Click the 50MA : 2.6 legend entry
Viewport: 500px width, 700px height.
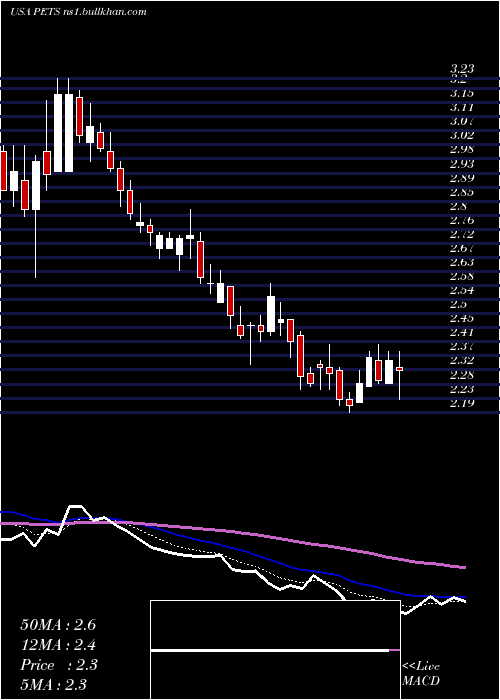[58, 625]
